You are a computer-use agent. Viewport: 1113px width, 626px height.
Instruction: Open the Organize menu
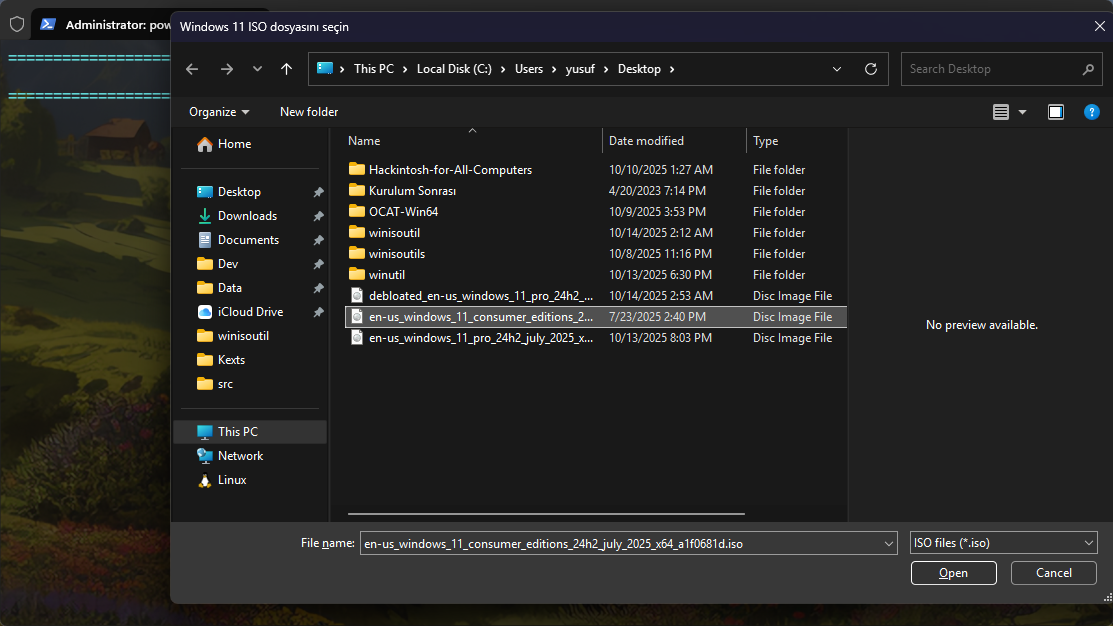tap(219, 111)
